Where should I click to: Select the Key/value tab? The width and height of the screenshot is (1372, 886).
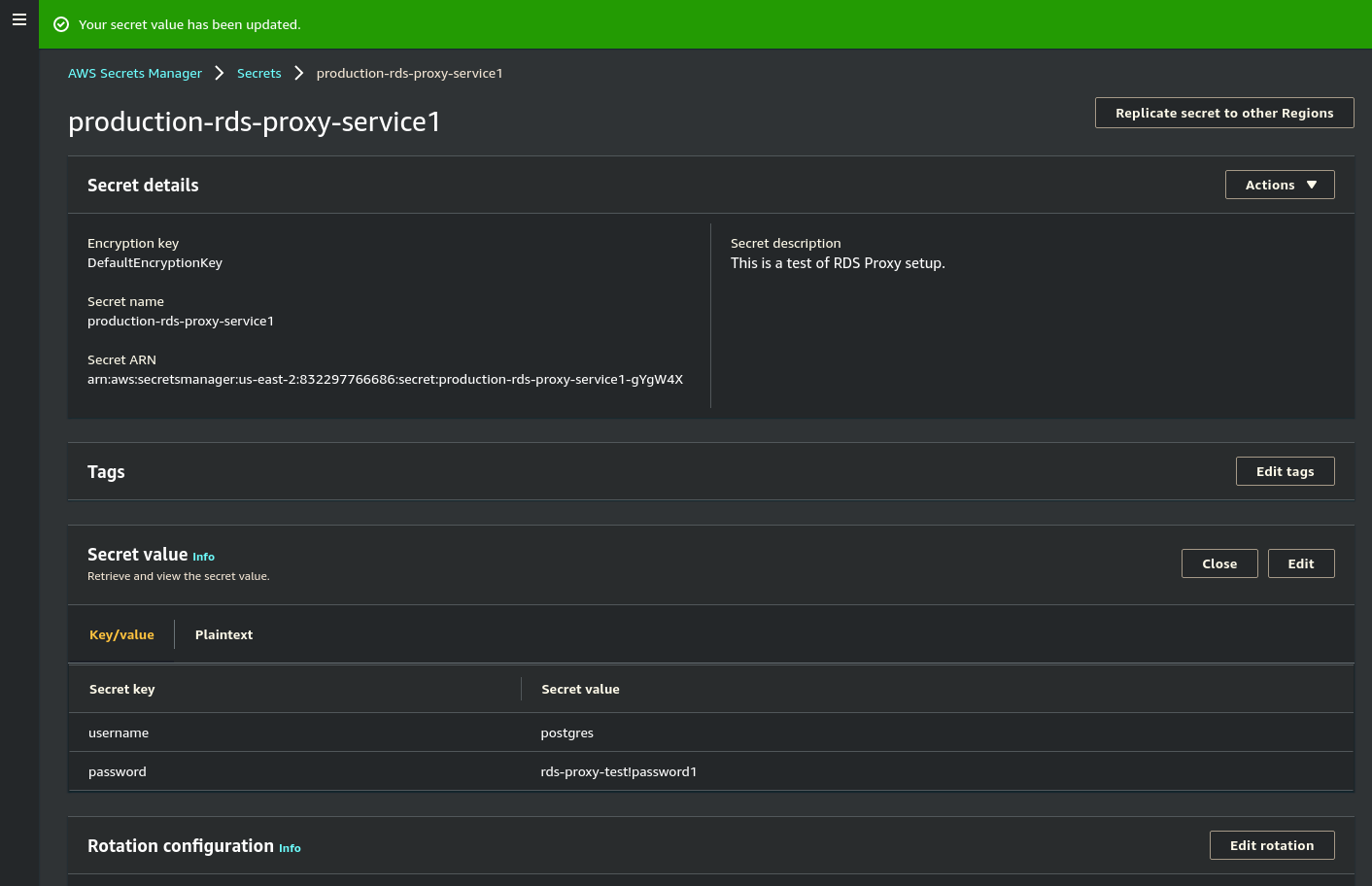121,634
